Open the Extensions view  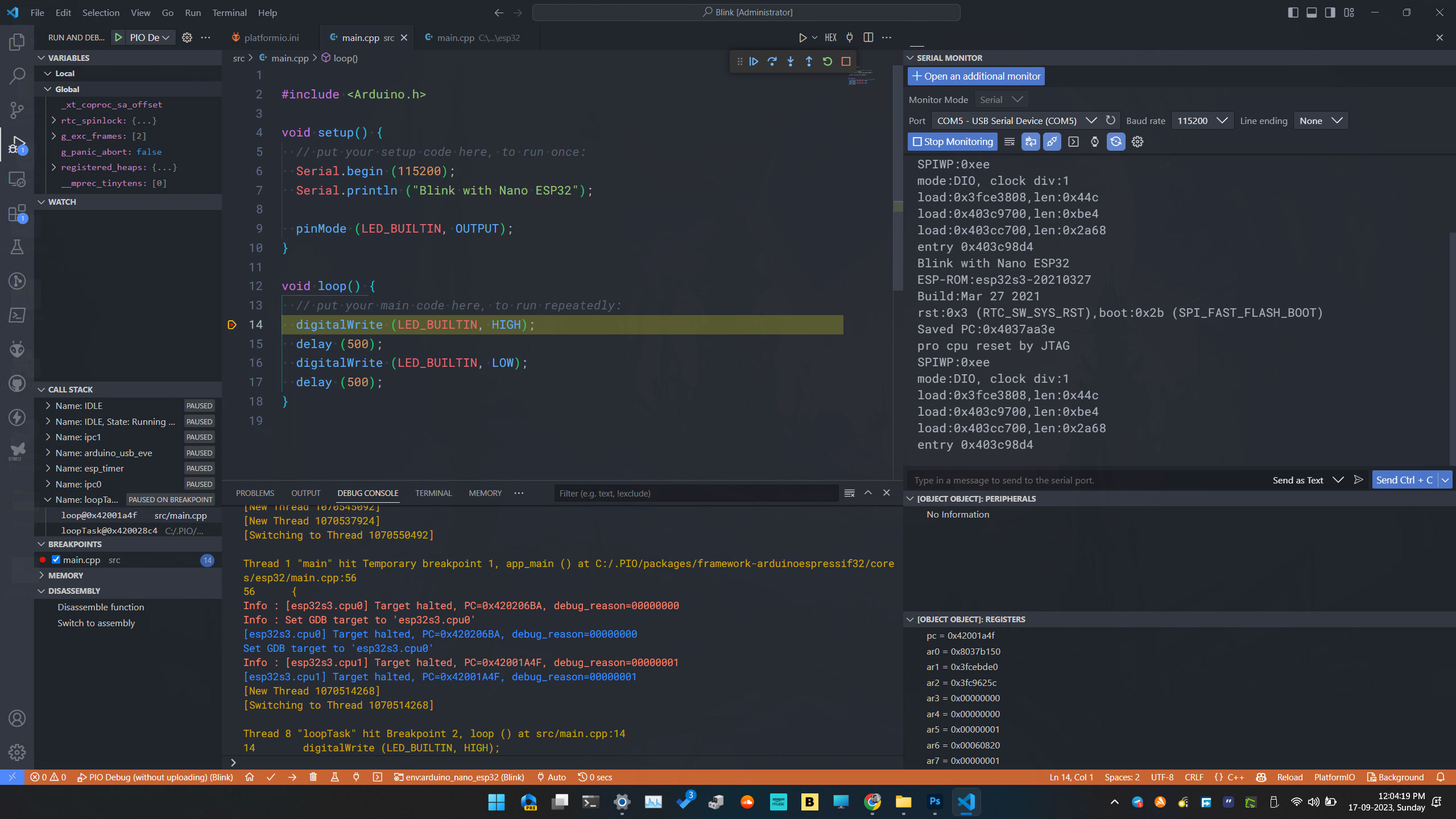coord(17,214)
